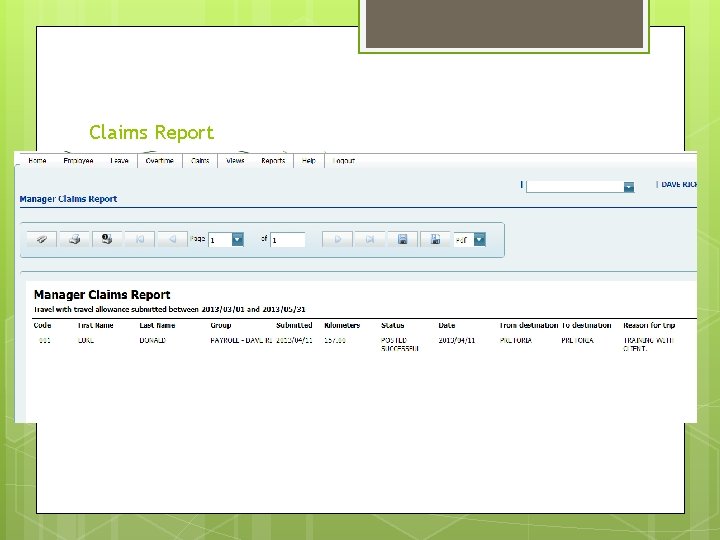
Task: Go to first page of the report
Action: pyautogui.click(x=140, y=239)
